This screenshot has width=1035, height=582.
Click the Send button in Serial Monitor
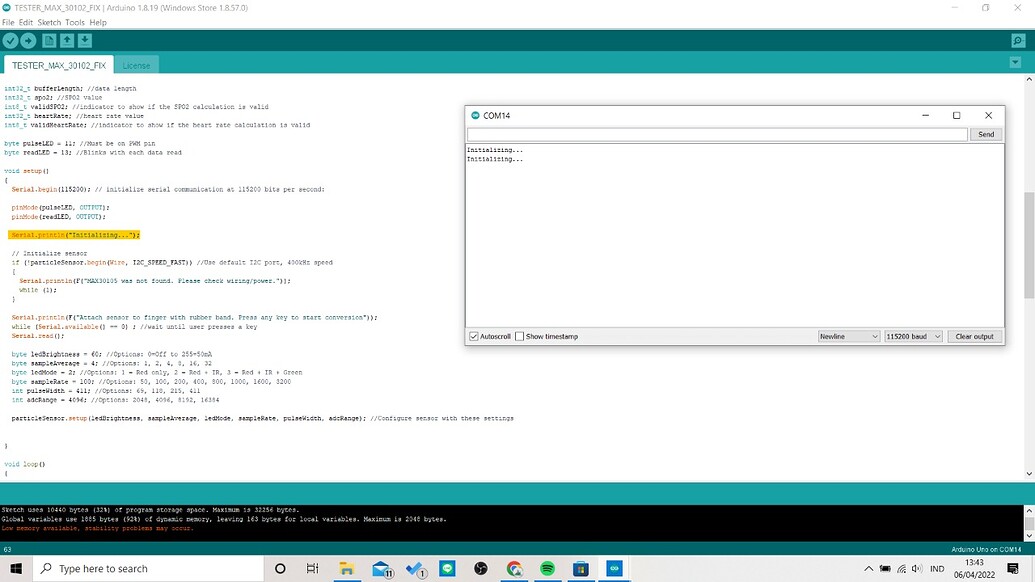coord(986,133)
